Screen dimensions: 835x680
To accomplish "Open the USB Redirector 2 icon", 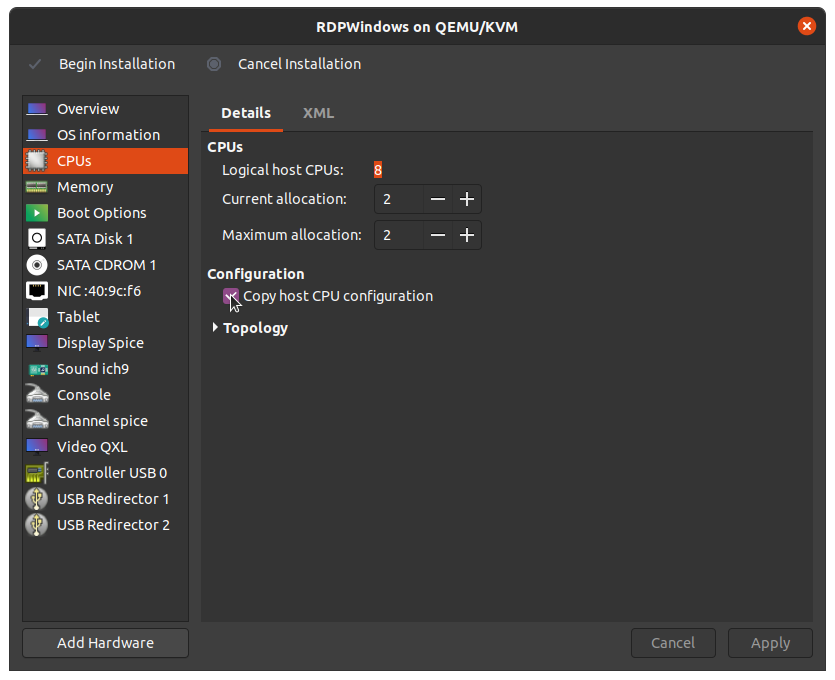I will click(x=37, y=525).
